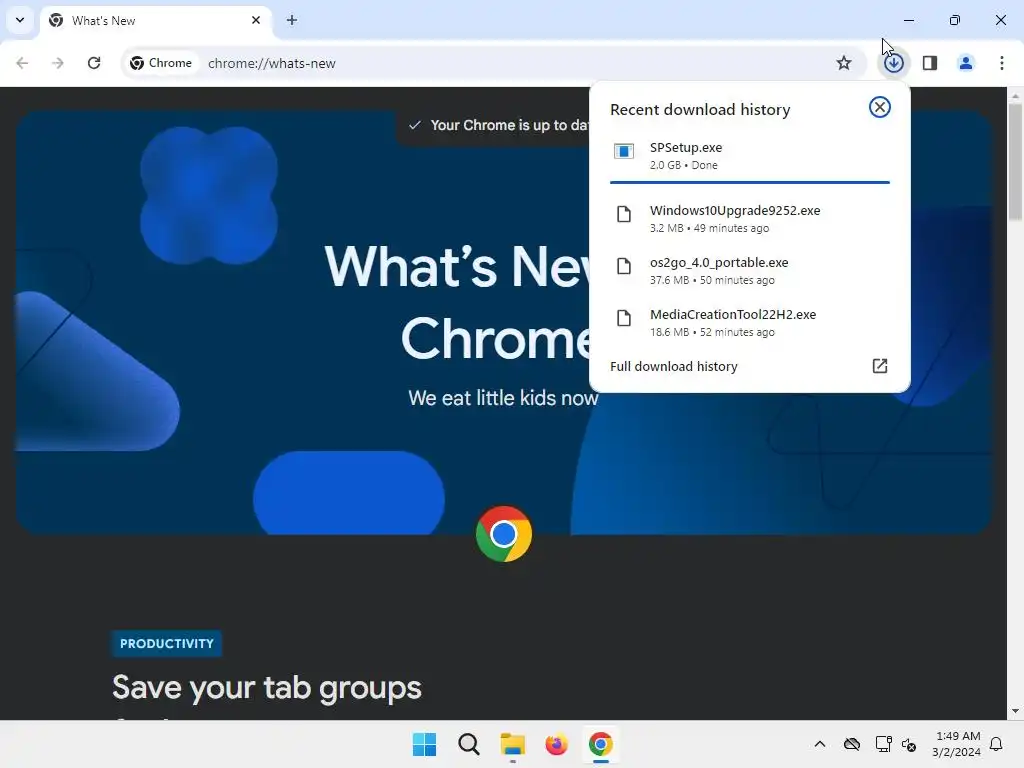Open the notification bell icon
1024x768 pixels.
[x=996, y=744]
